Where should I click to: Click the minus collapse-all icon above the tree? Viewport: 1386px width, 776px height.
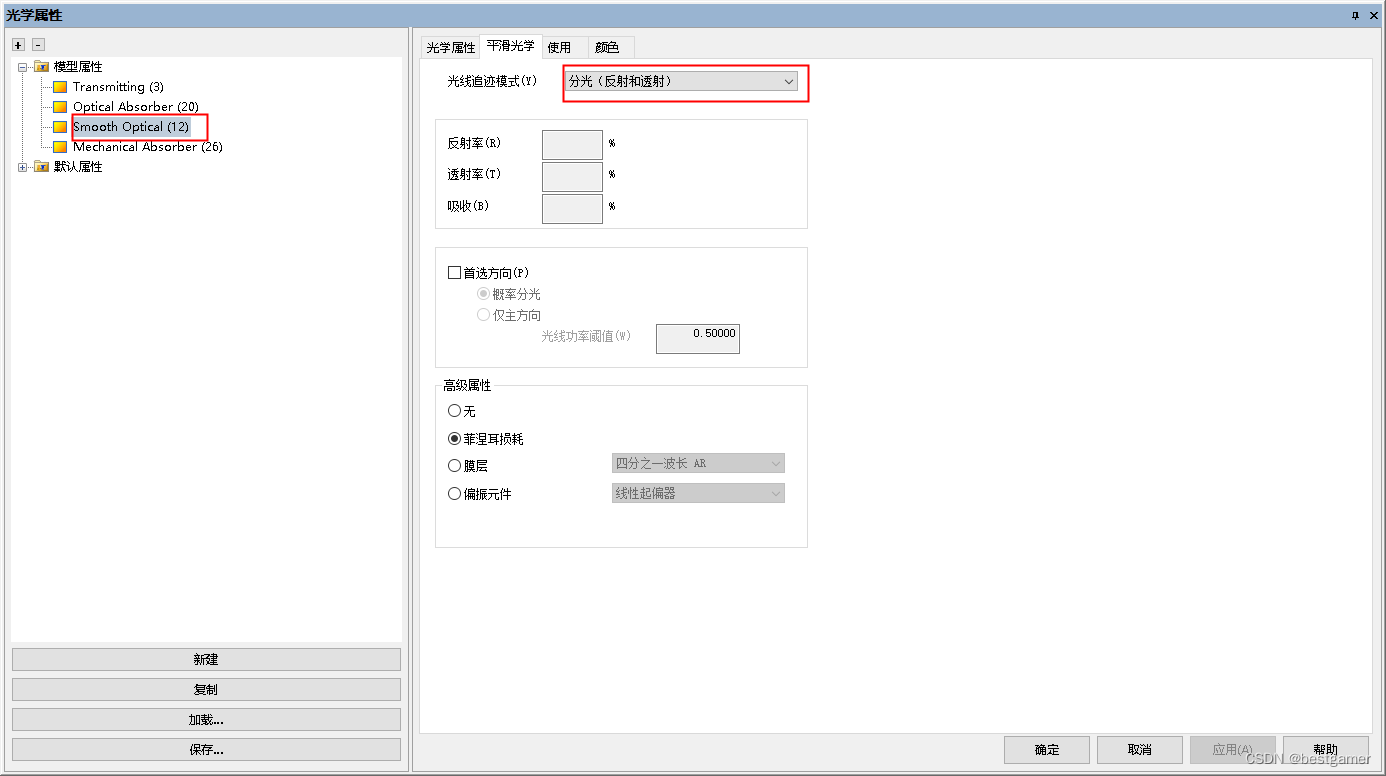[37, 44]
